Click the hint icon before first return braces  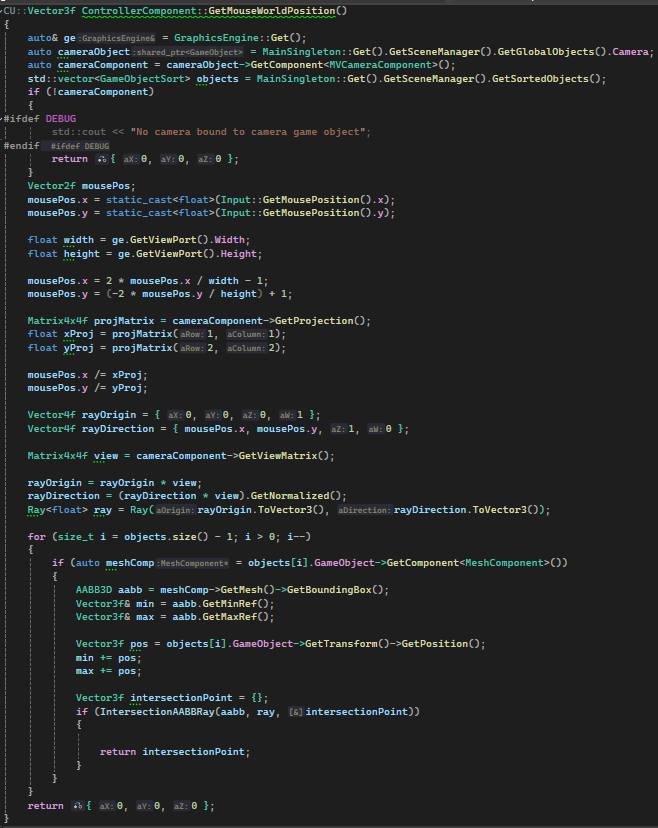101,159
